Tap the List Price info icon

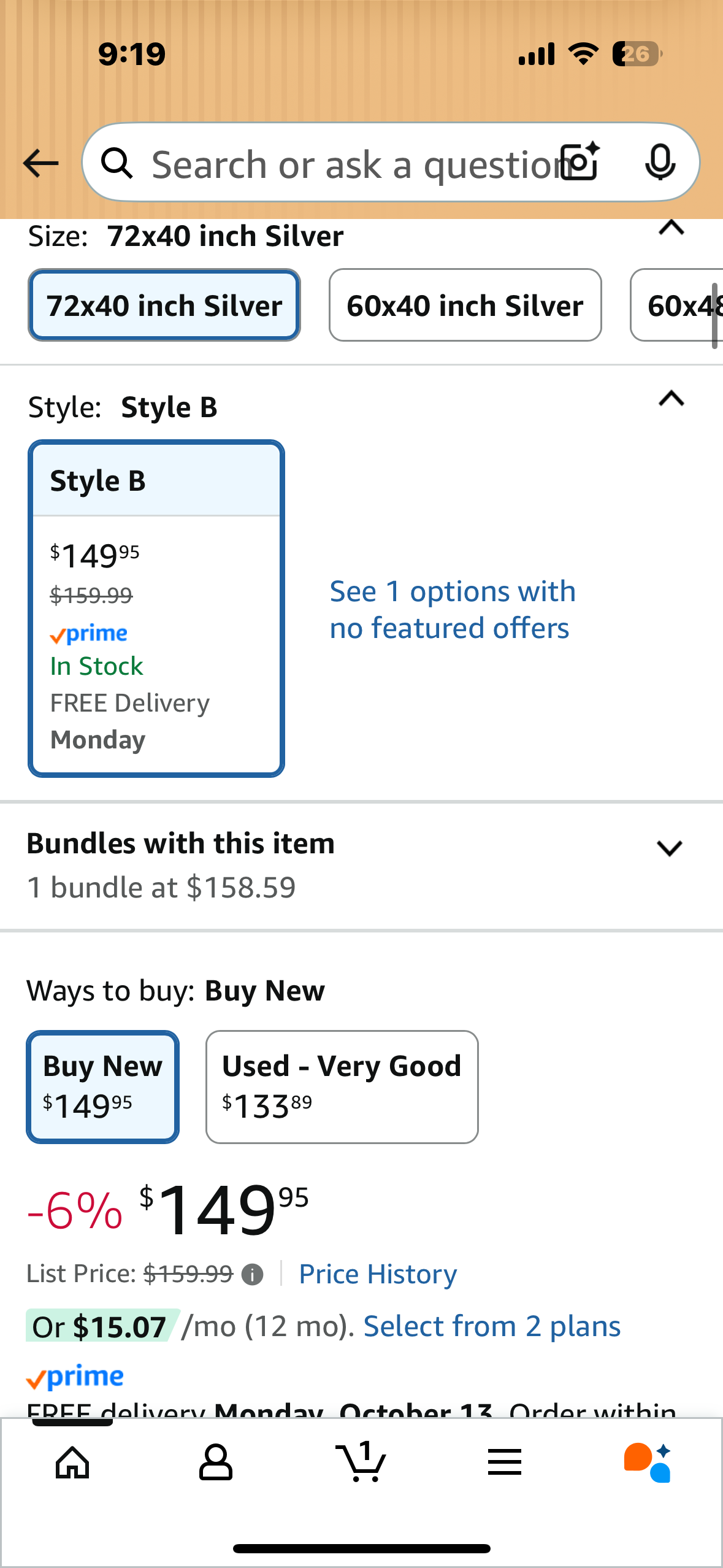(252, 1275)
